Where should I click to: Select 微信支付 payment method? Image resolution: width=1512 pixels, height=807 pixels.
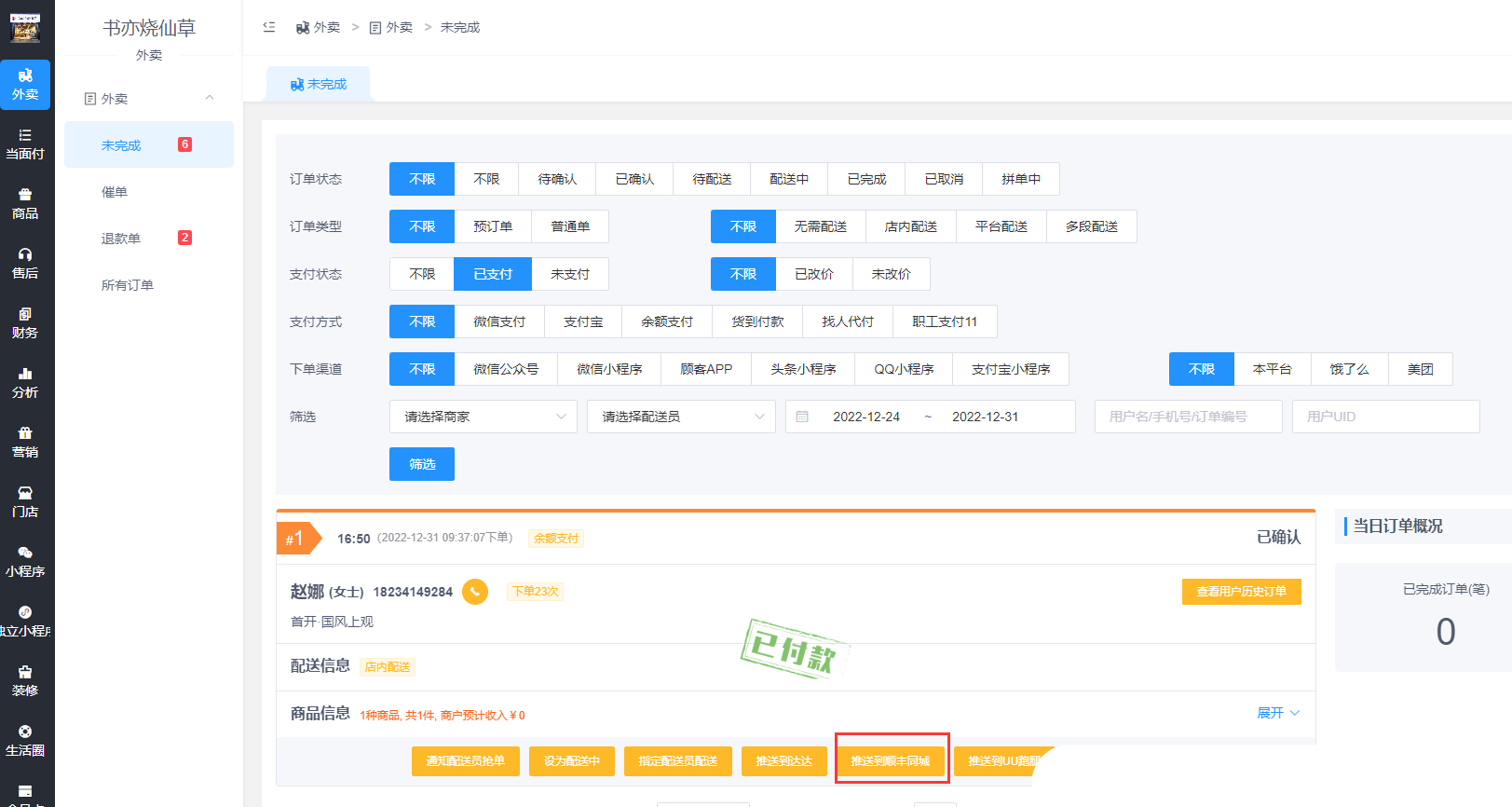click(499, 321)
